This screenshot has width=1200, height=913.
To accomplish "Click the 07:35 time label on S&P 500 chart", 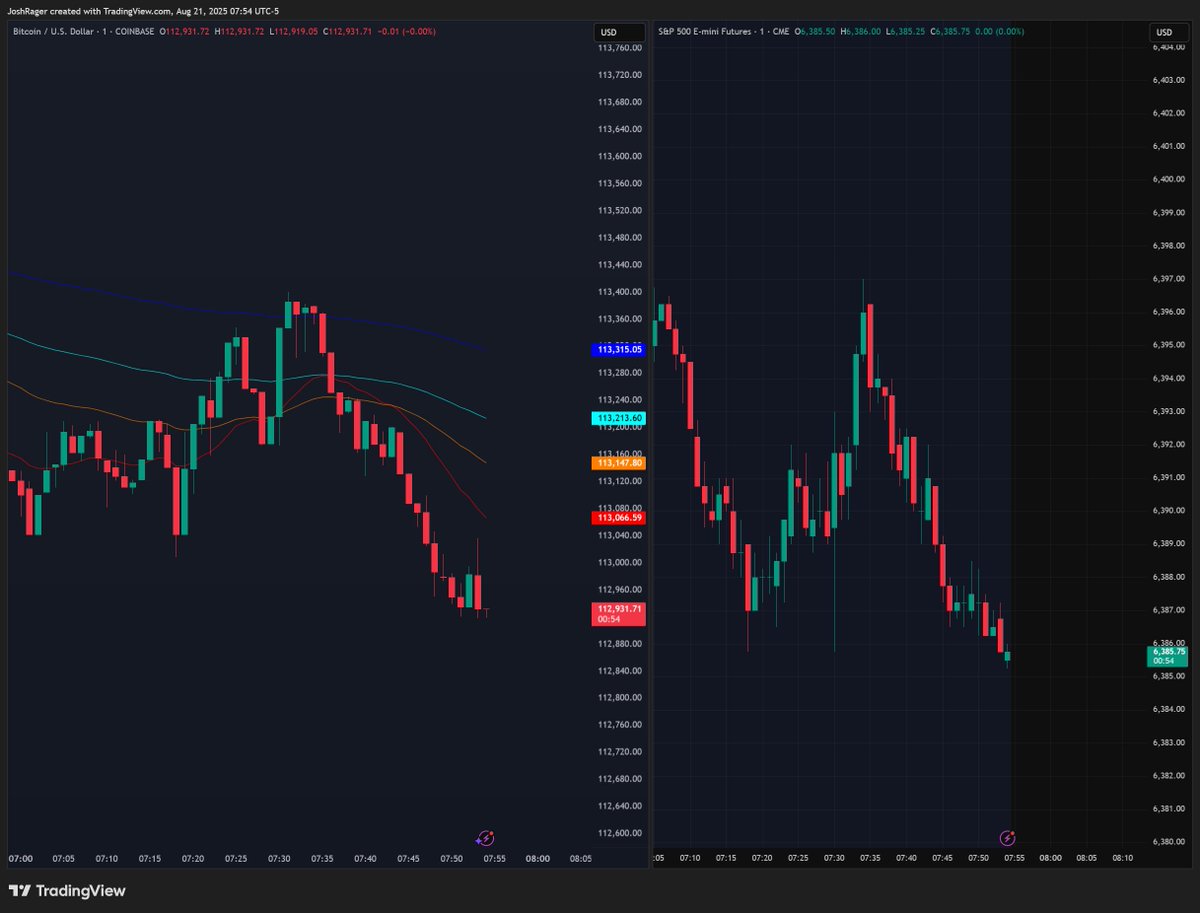I will (870, 858).
